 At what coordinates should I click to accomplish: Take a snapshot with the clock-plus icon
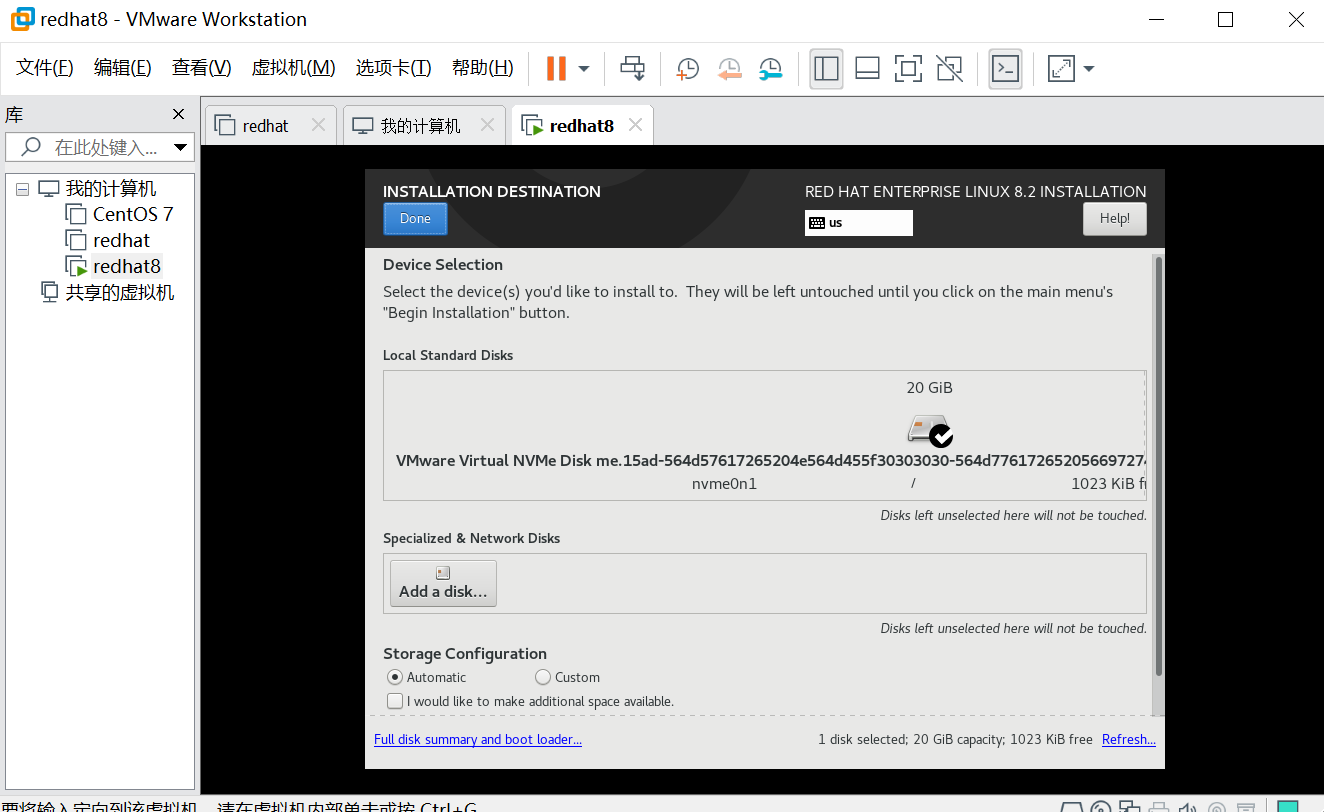tap(687, 68)
